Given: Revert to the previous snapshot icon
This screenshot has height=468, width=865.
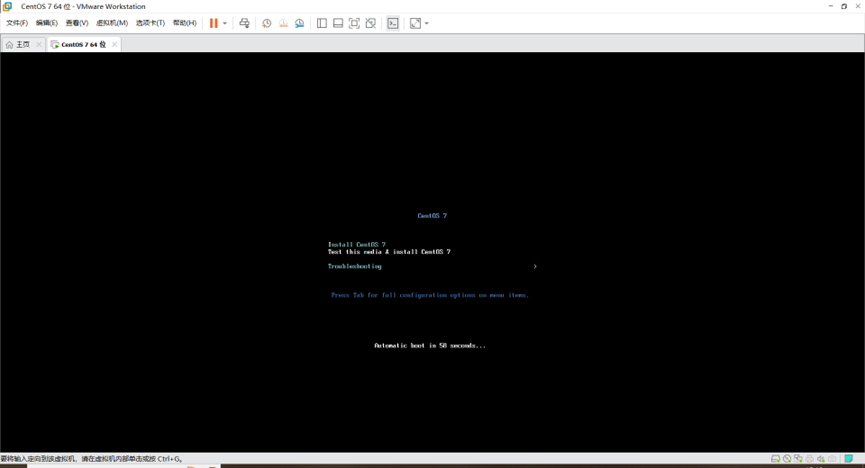Looking at the screenshot, I should [283, 23].
